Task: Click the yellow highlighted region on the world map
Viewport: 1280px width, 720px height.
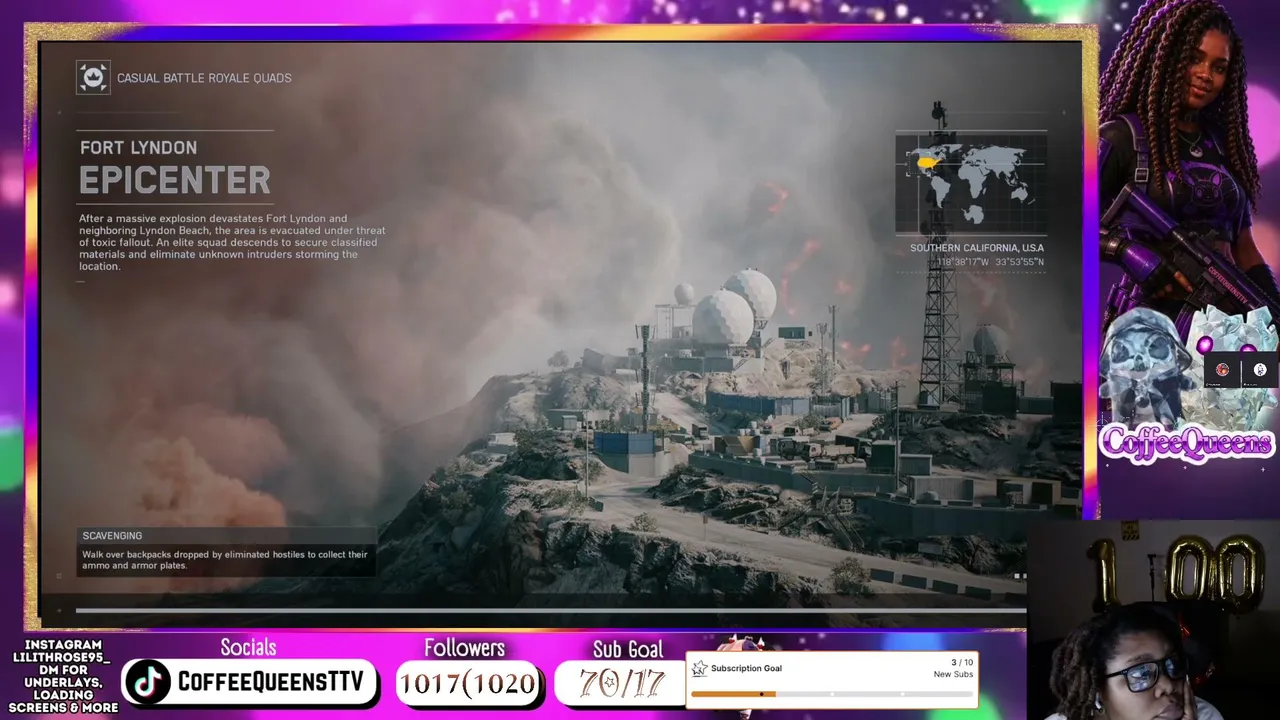Action: [927, 162]
